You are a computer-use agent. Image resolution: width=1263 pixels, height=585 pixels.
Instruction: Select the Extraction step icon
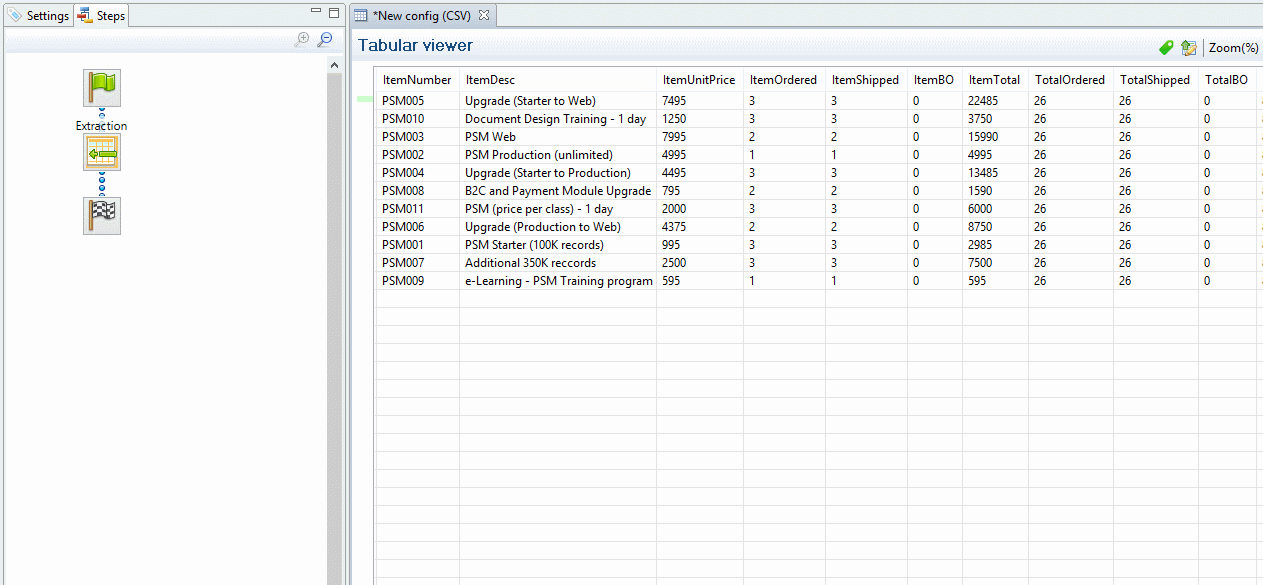(x=102, y=152)
